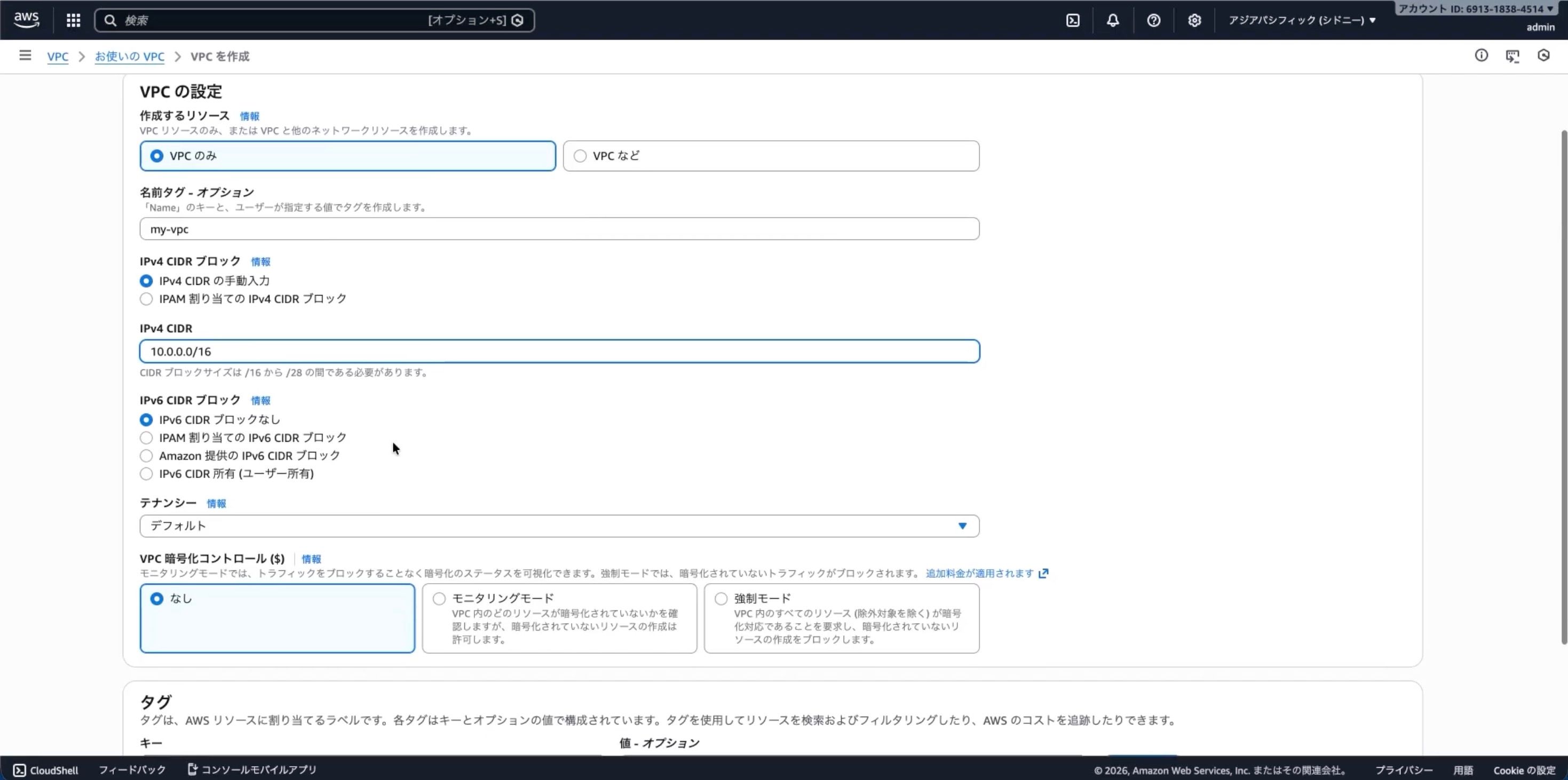Open the settings gear icon
Screen dimensions: 1568x780
(x=1194, y=19)
